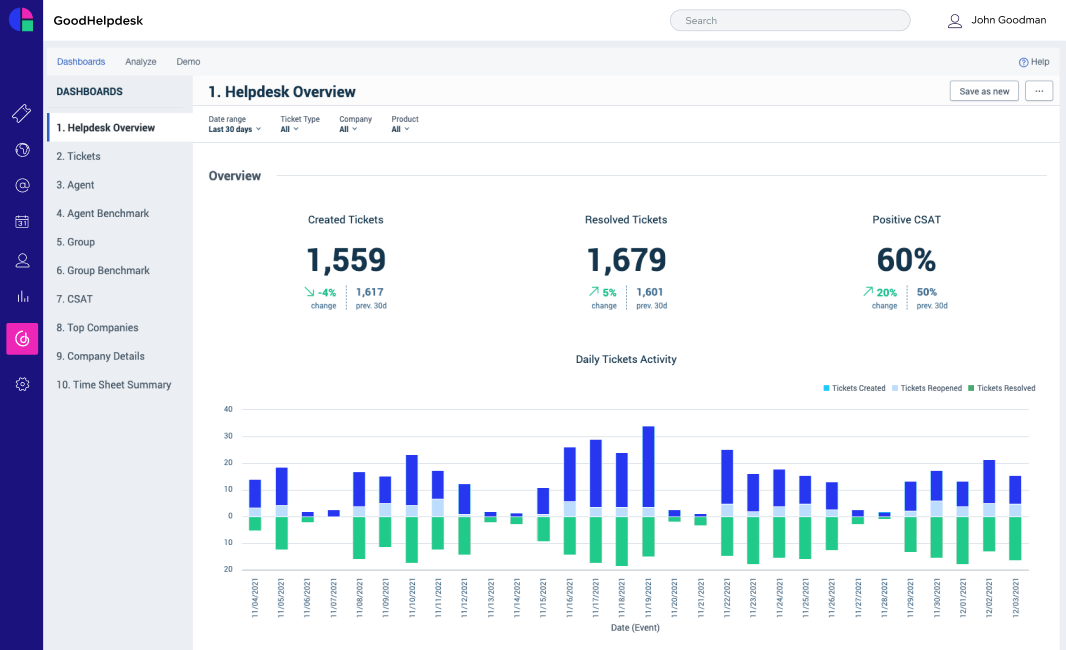This screenshot has height=650, width=1066.
Task: Select the tickets icon in the left sidebar
Action: [22, 113]
